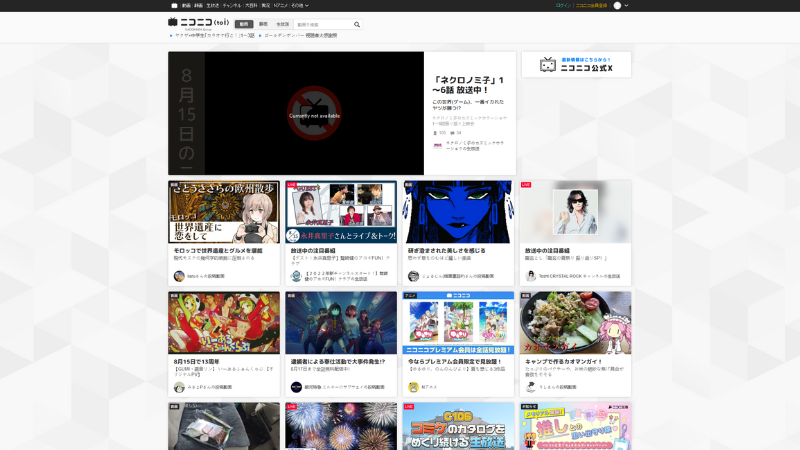Click the ログイン link
The image size is (800, 450).
click(x=563, y=6)
